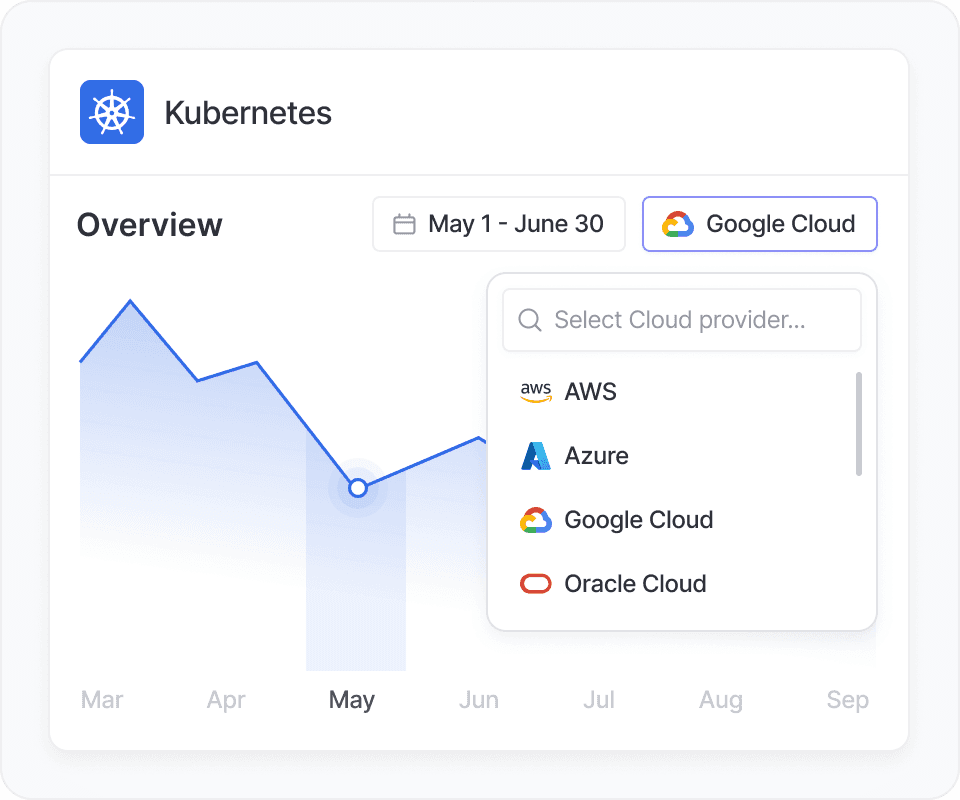Choose the AWS option text

pos(590,392)
